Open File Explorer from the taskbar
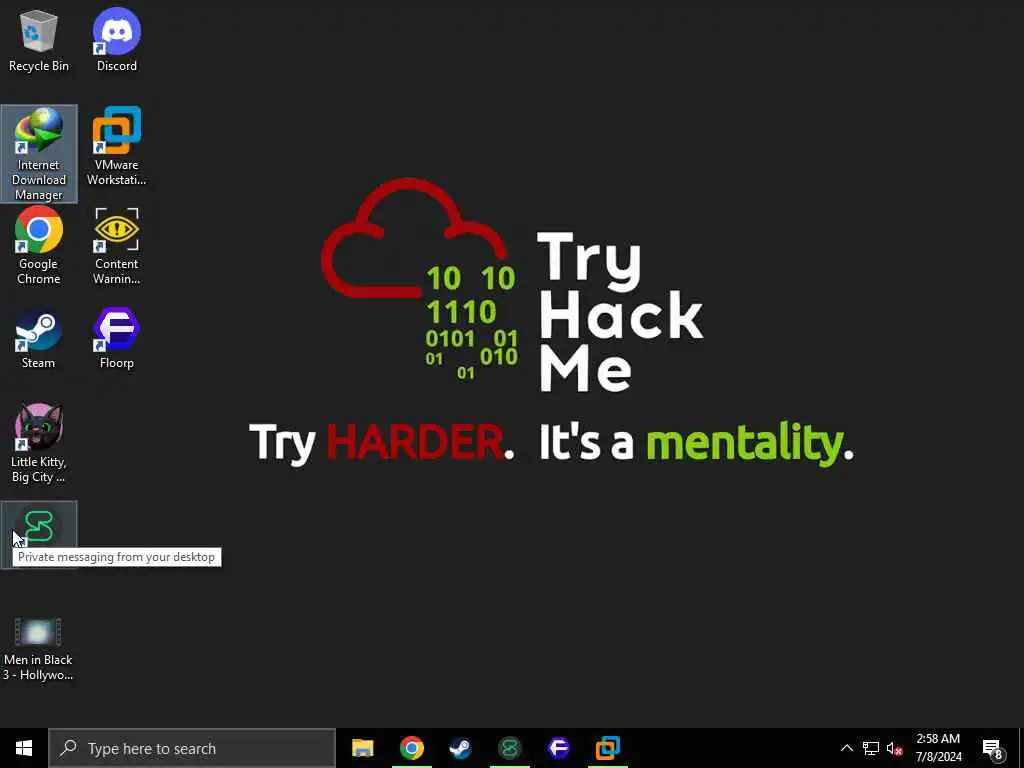The width and height of the screenshot is (1024, 768). point(362,748)
